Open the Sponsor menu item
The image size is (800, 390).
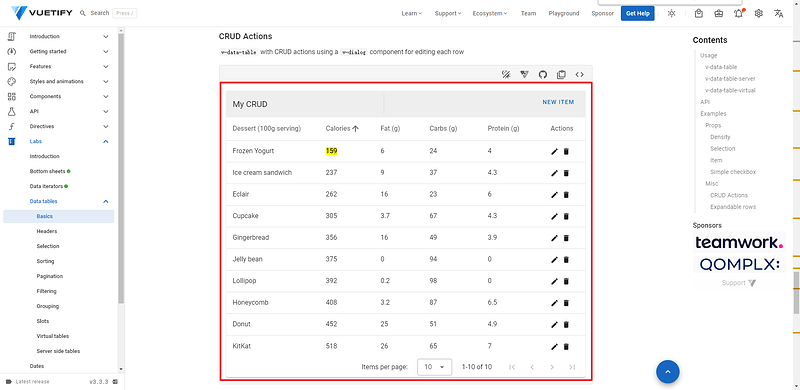(x=603, y=13)
